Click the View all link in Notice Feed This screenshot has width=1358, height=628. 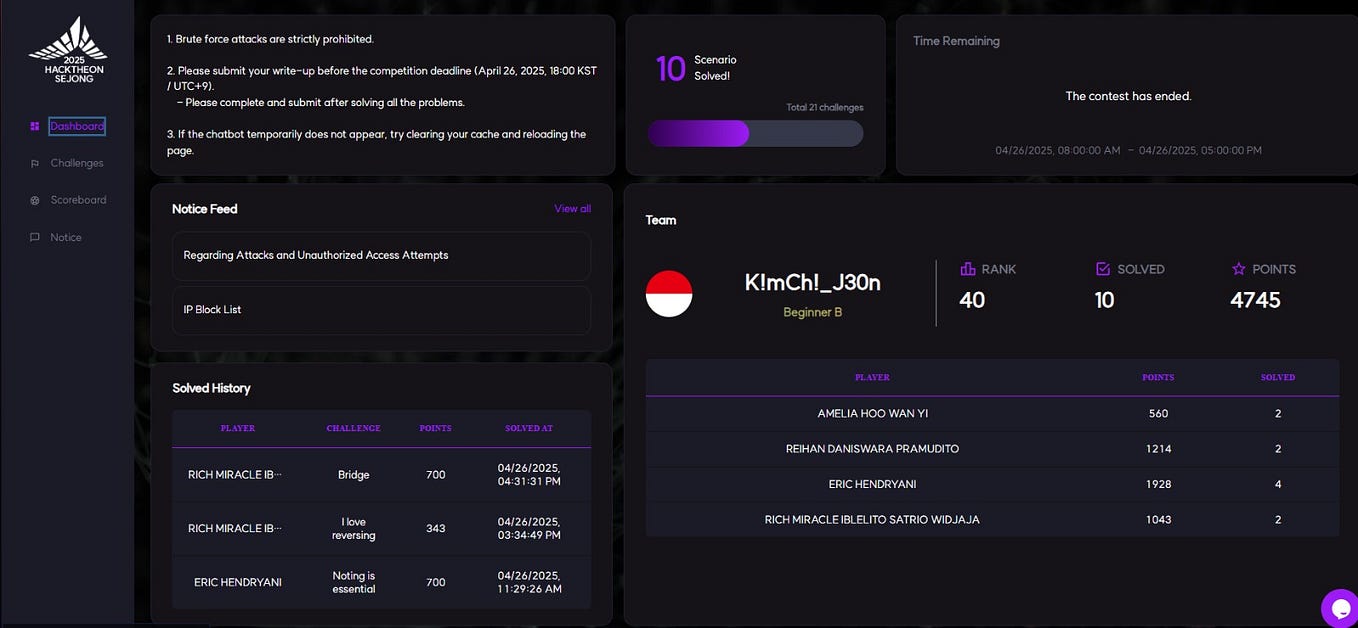[572, 208]
